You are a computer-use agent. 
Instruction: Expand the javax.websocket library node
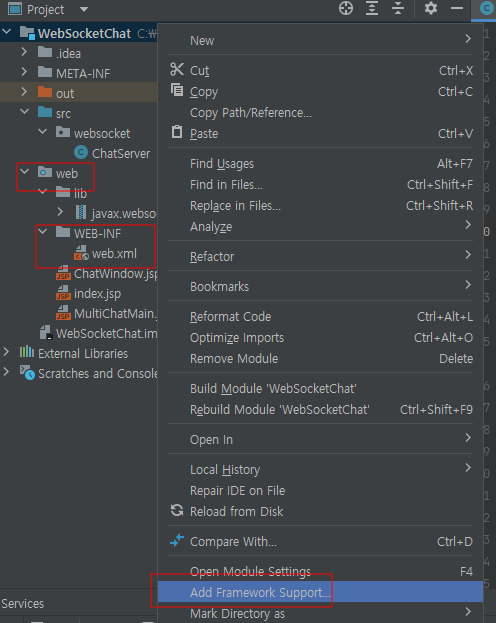click(60, 212)
